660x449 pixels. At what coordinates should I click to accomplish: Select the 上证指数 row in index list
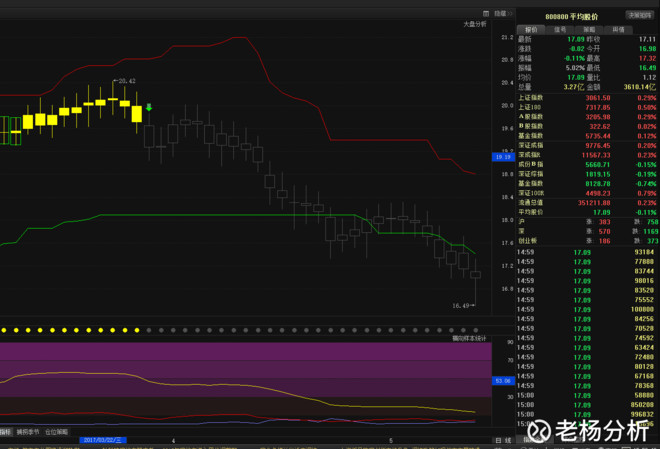pos(587,98)
